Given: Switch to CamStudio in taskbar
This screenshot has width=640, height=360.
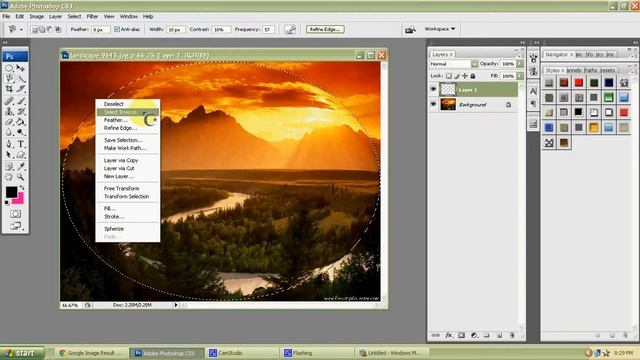Looking at the screenshot, I should [243, 353].
